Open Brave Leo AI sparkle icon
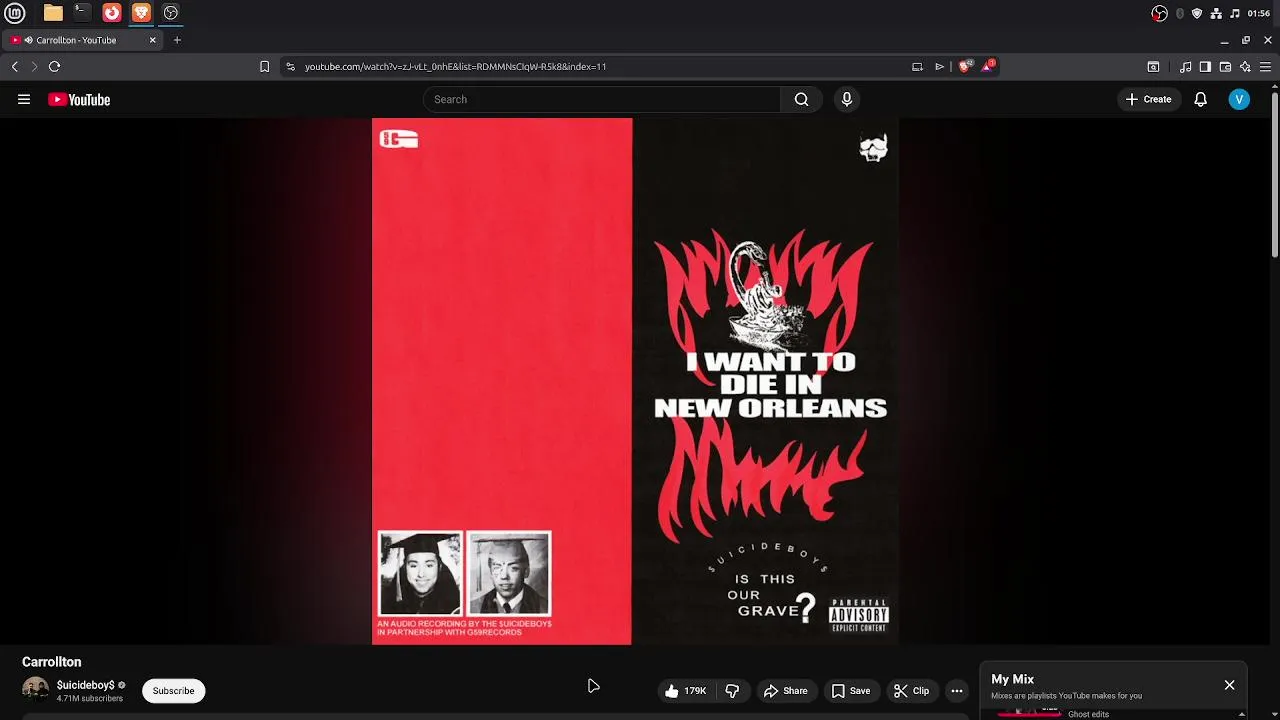This screenshot has width=1280, height=720. tap(1245, 67)
